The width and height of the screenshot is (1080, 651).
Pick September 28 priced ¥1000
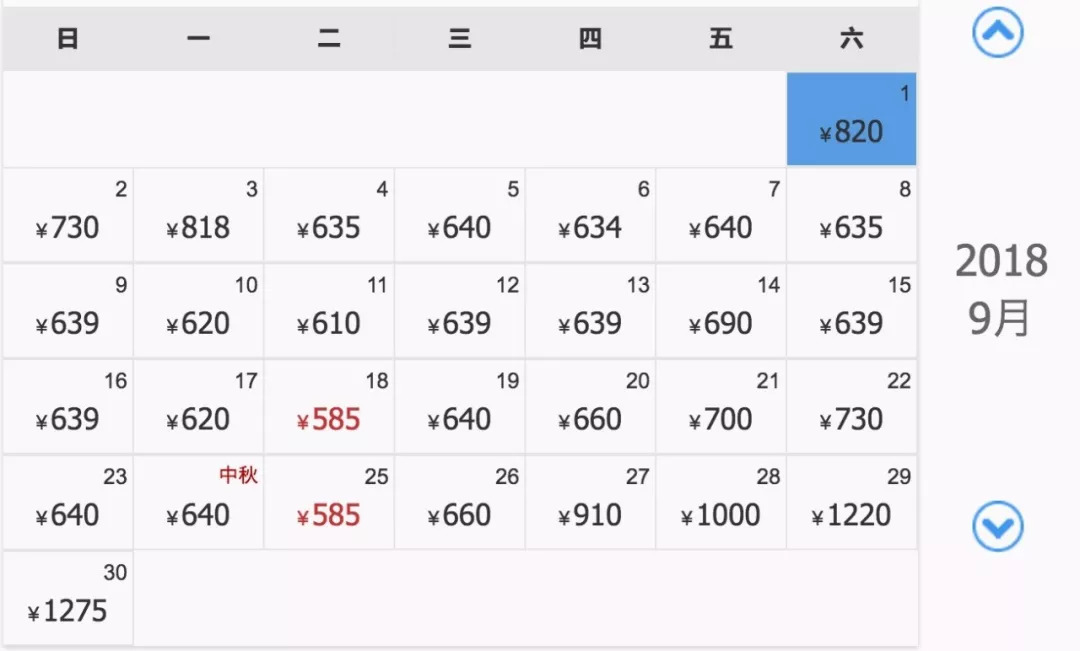[x=720, y=502]
